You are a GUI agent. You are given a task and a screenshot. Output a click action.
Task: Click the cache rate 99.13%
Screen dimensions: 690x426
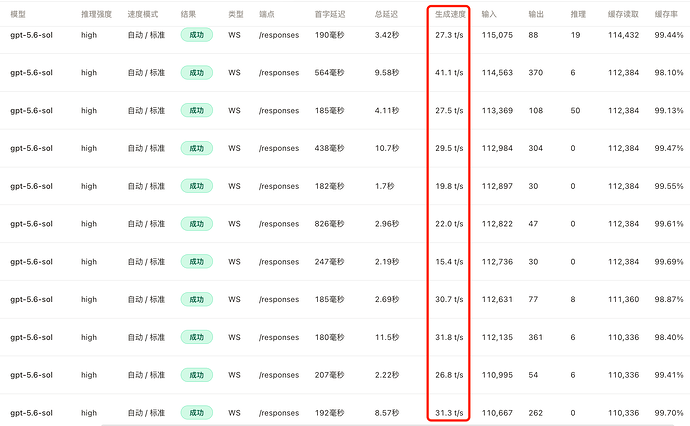point(669,110)
